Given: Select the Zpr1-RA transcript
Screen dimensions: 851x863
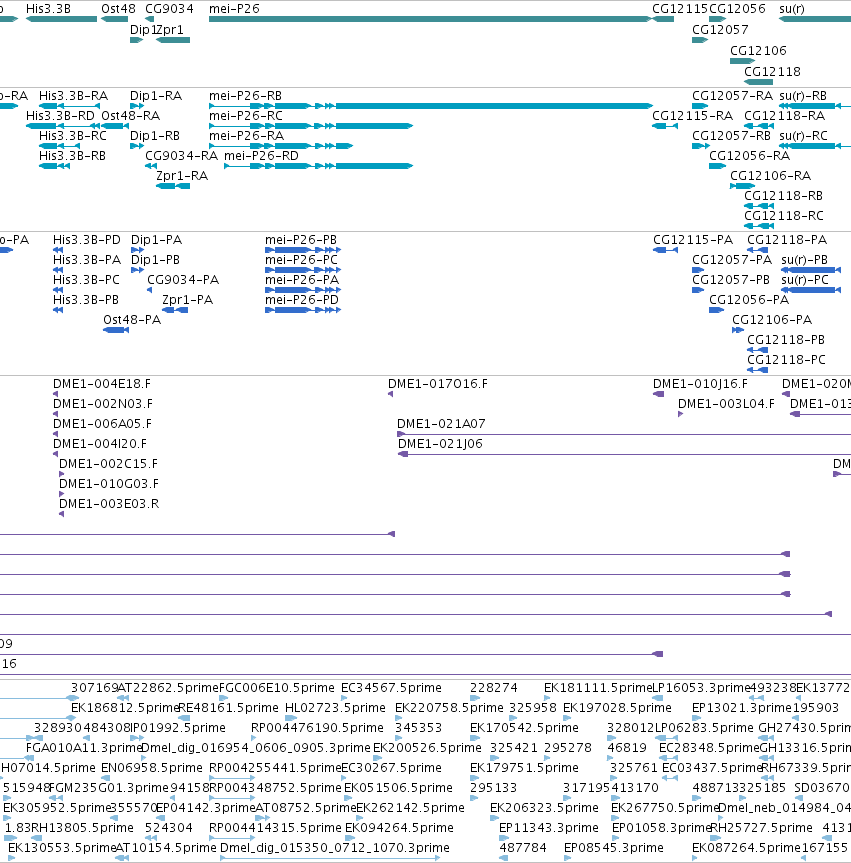Looking at the screenshot, I should [x=173, y=186].
